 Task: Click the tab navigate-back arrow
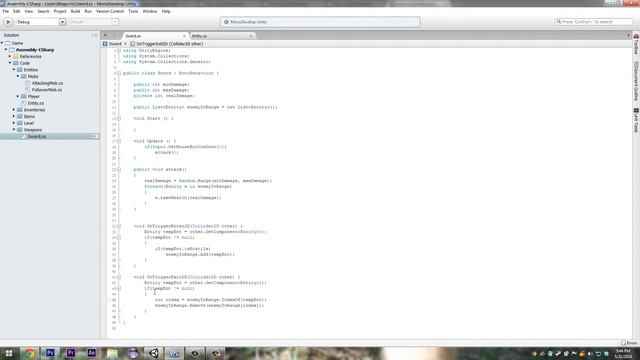tap(105, 36)
